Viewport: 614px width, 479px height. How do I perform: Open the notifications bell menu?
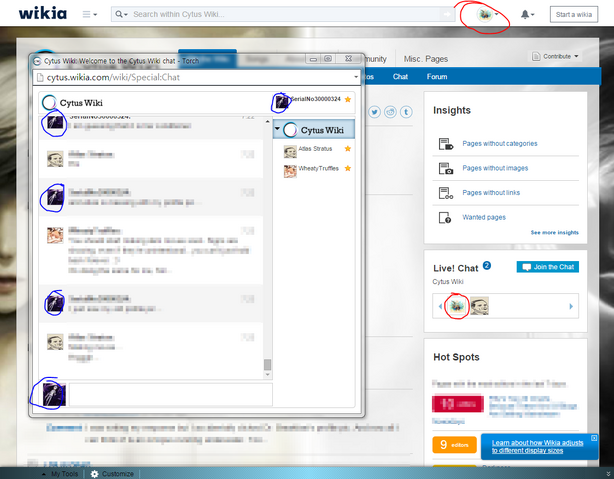pos(527,15)
